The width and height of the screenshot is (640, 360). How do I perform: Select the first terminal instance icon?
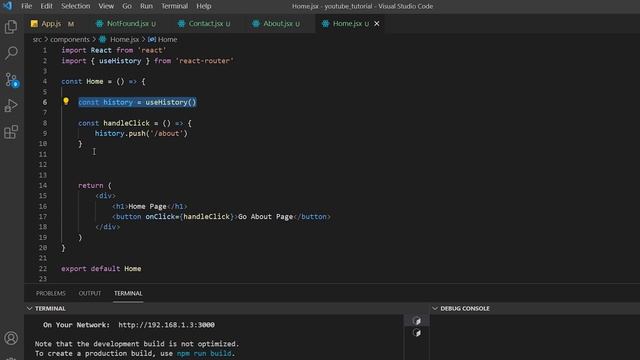416,321
